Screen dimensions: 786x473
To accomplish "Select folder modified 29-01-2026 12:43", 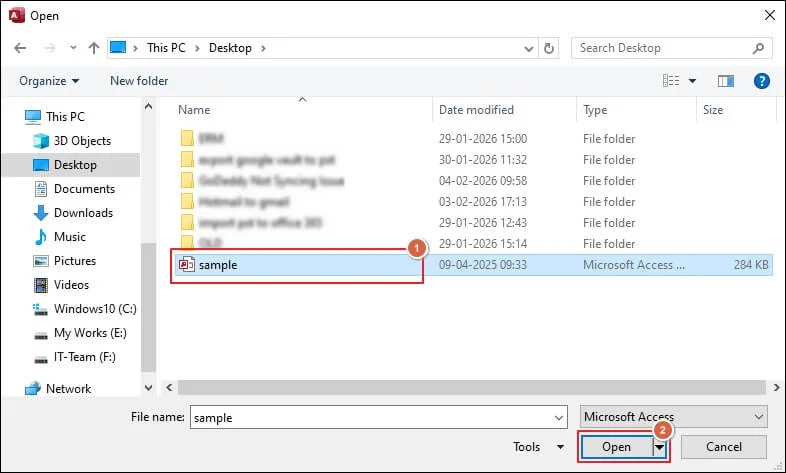I will pos(473,223).
